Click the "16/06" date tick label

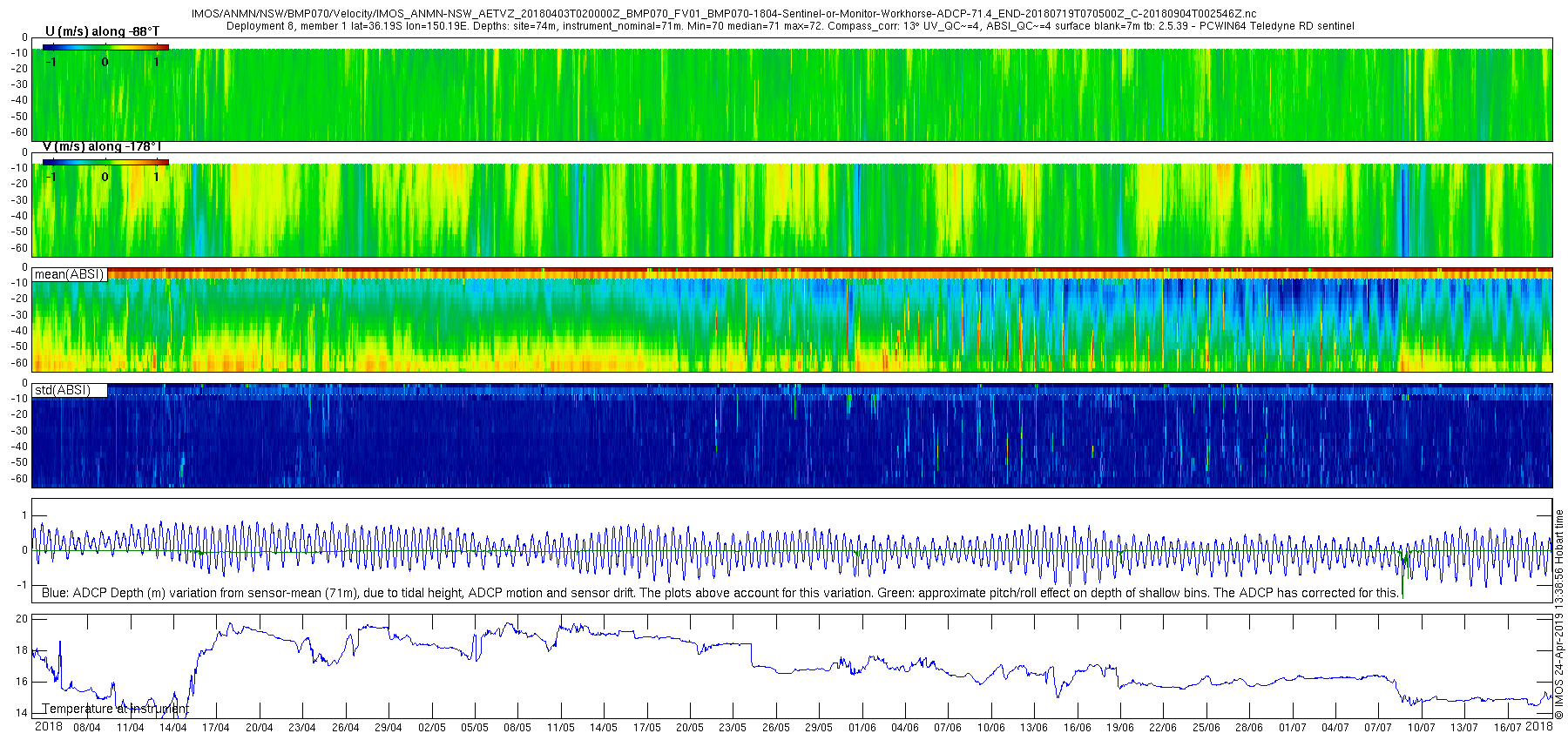click(1078, 728)
